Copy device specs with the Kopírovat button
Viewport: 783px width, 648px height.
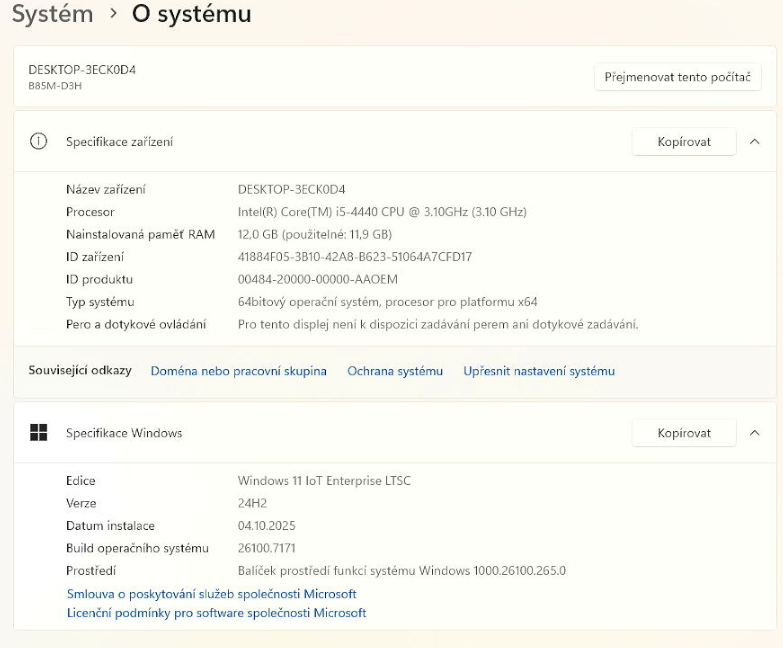(x=684, y=142)
